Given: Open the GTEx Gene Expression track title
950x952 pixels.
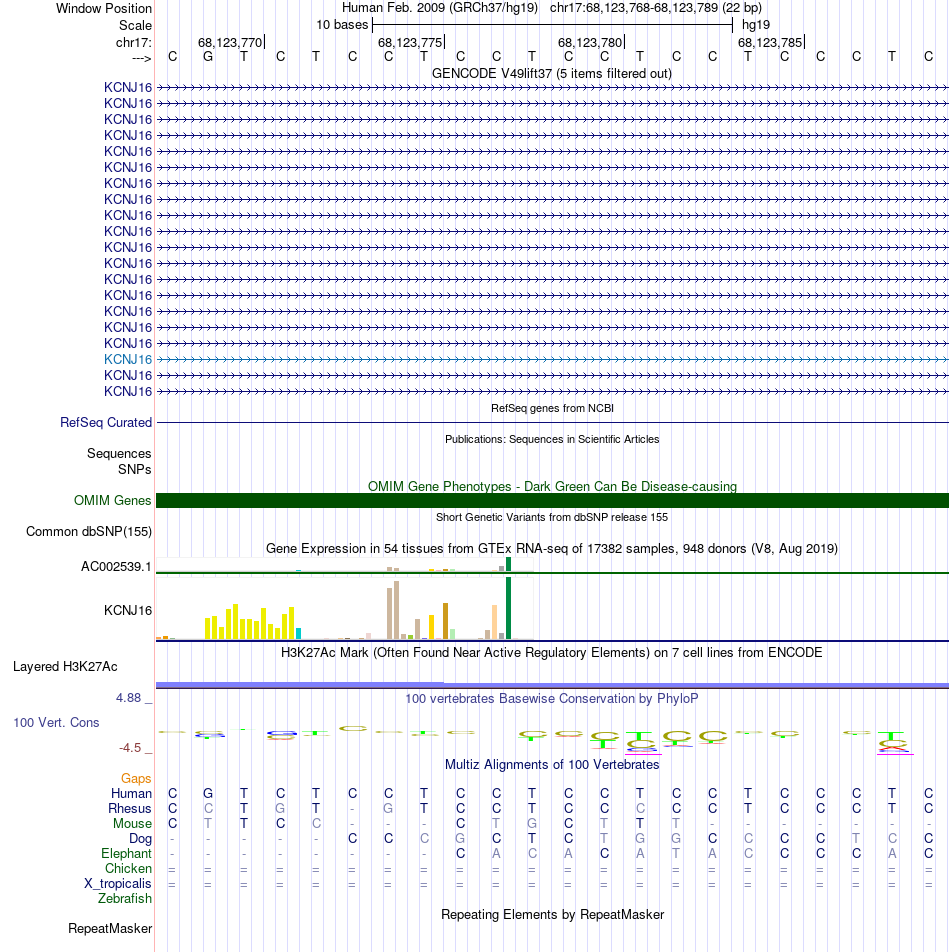Looking at the screenshot, I should tap(552, 549).
